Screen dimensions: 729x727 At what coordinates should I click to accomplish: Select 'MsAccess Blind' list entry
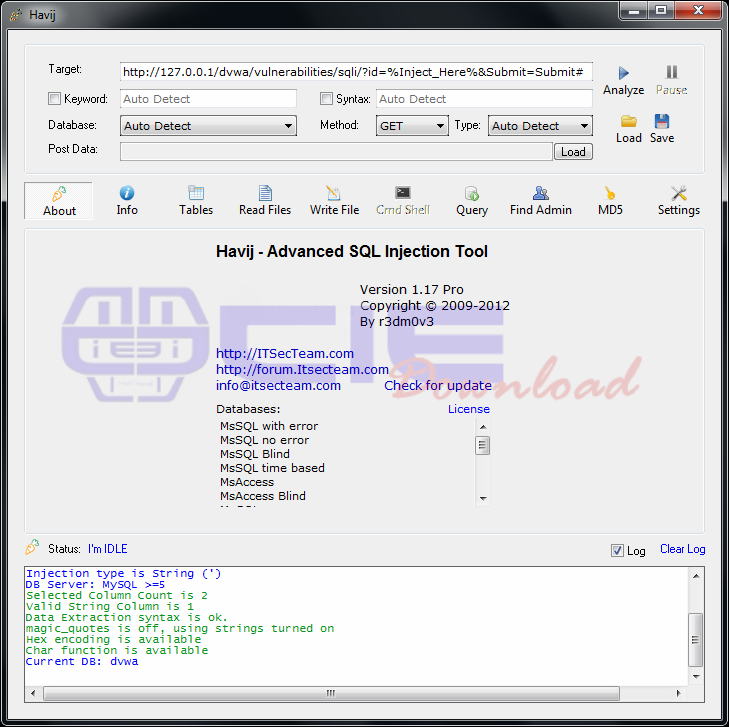(263, 496)
